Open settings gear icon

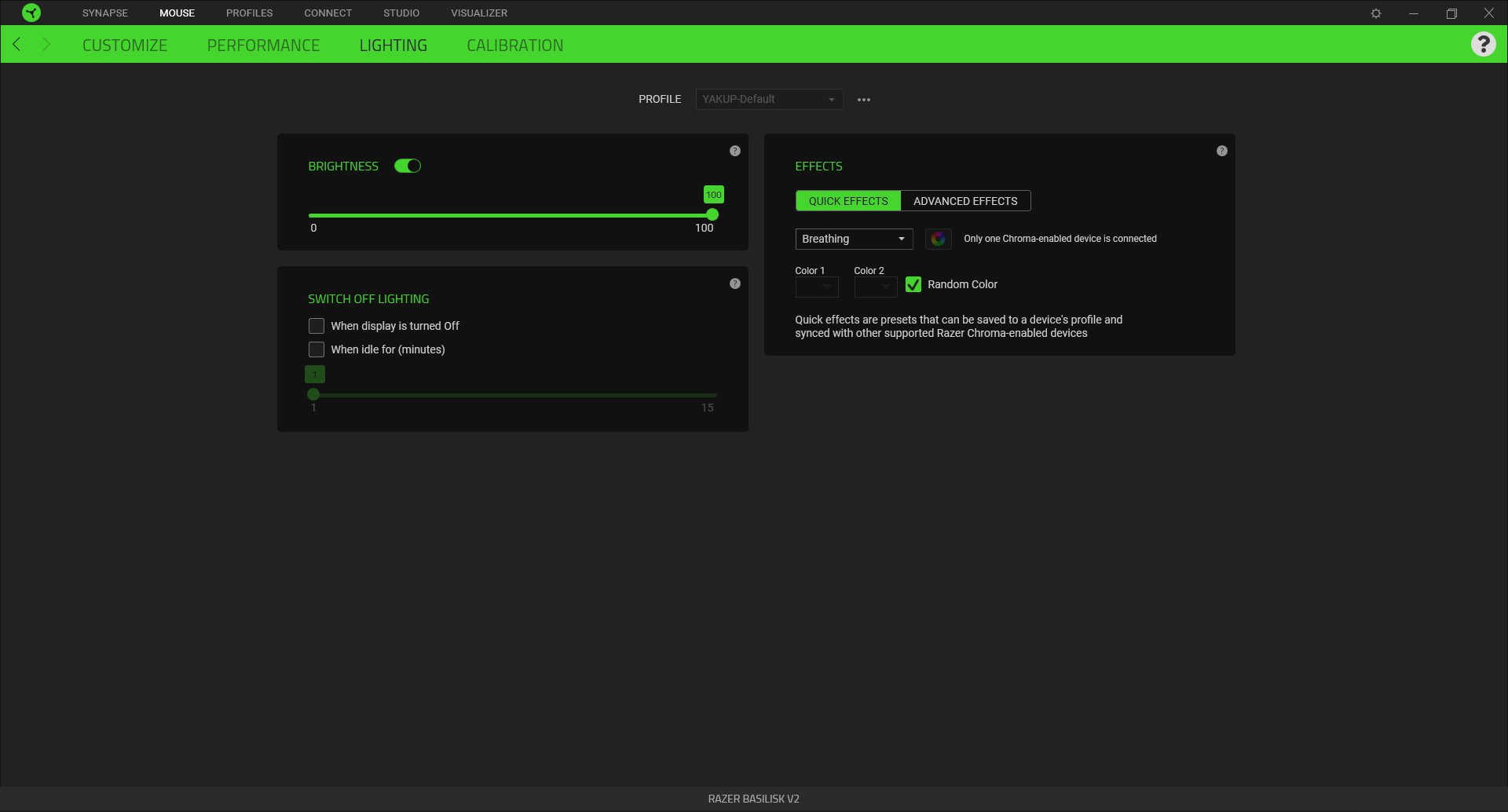point(1376,13)
